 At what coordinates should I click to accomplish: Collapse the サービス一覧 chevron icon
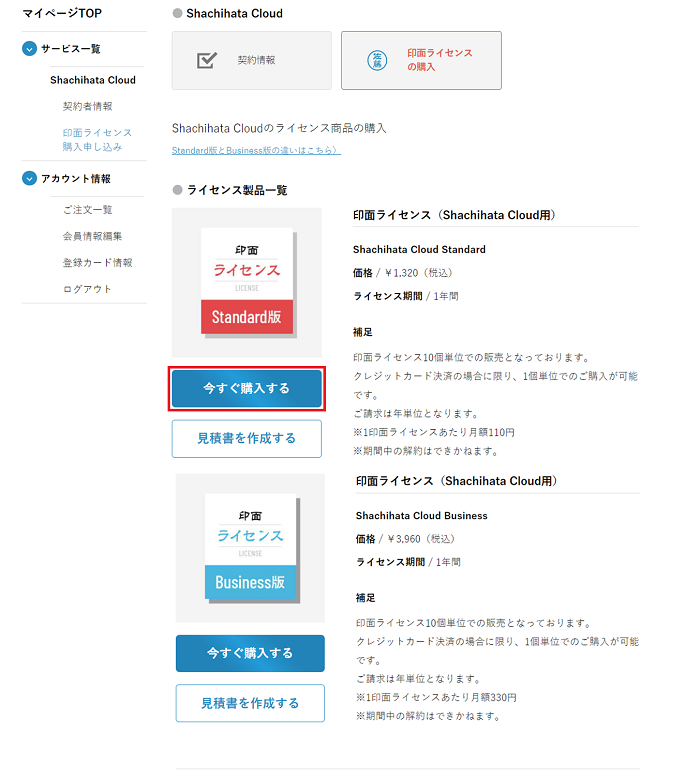(30, 49)
